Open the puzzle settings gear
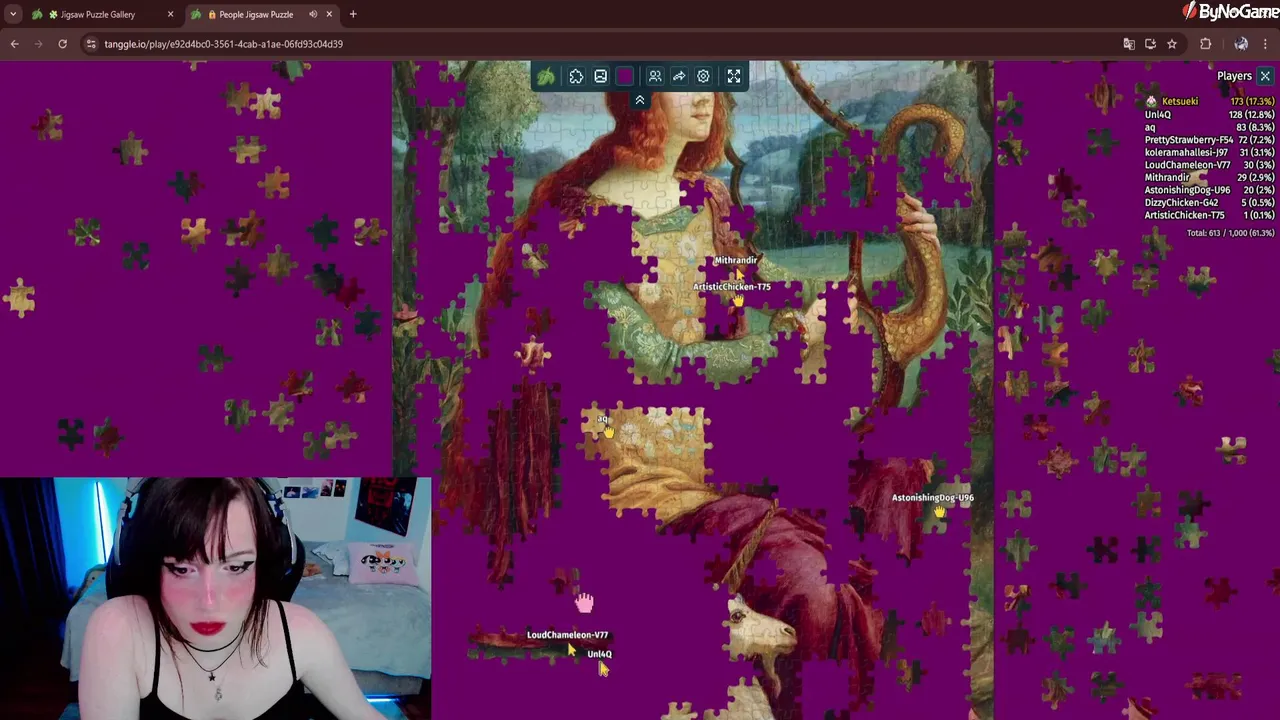The height and width of the screenshot is (720, 1280). [x=703, y=76]
